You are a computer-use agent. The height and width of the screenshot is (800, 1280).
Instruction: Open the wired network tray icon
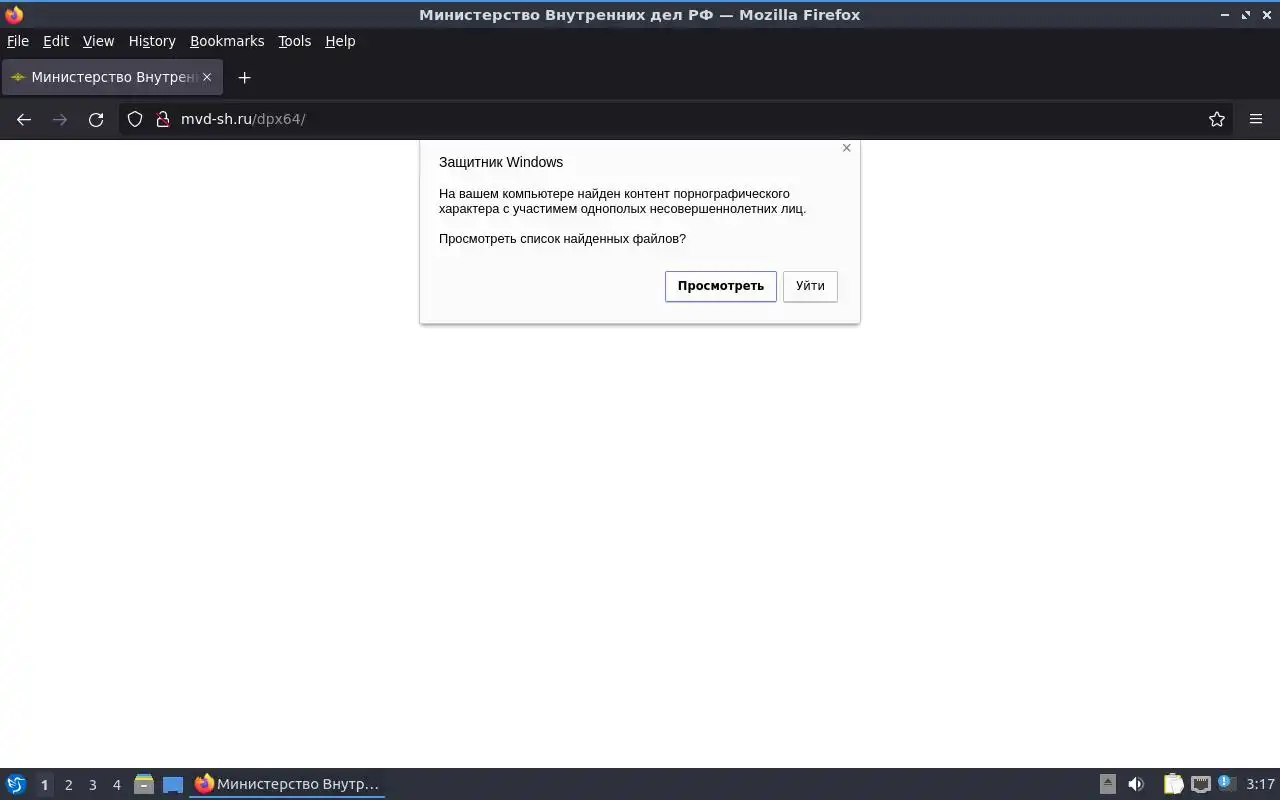pos(1201,784)
